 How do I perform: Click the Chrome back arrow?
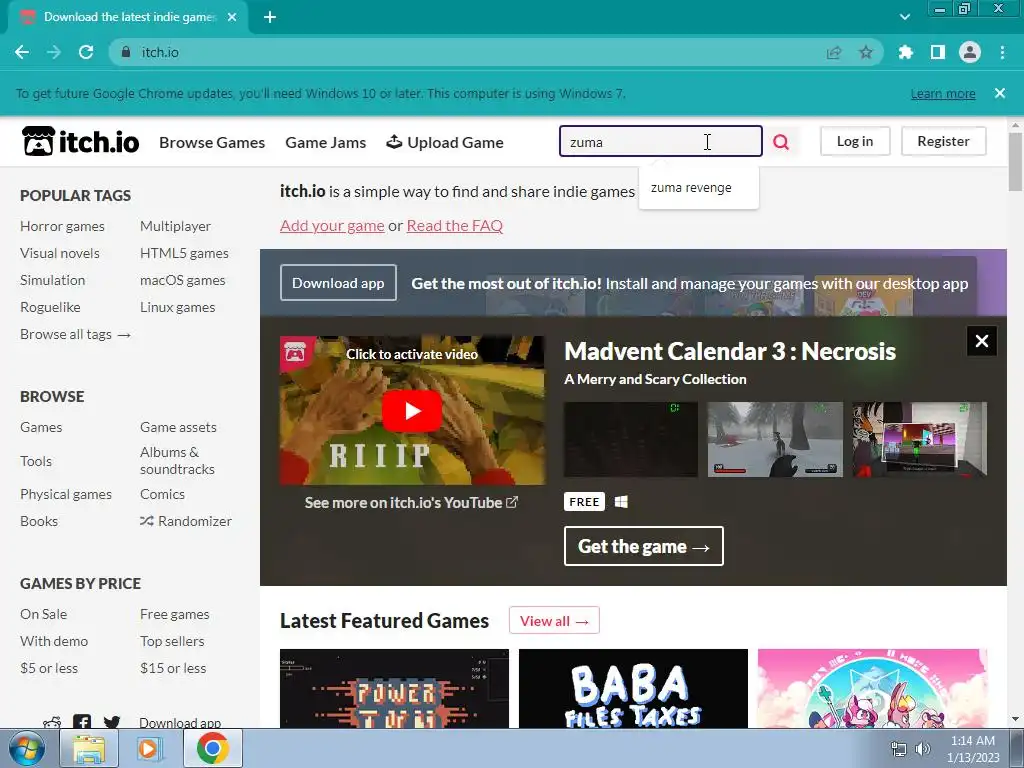tap(22, 52)
